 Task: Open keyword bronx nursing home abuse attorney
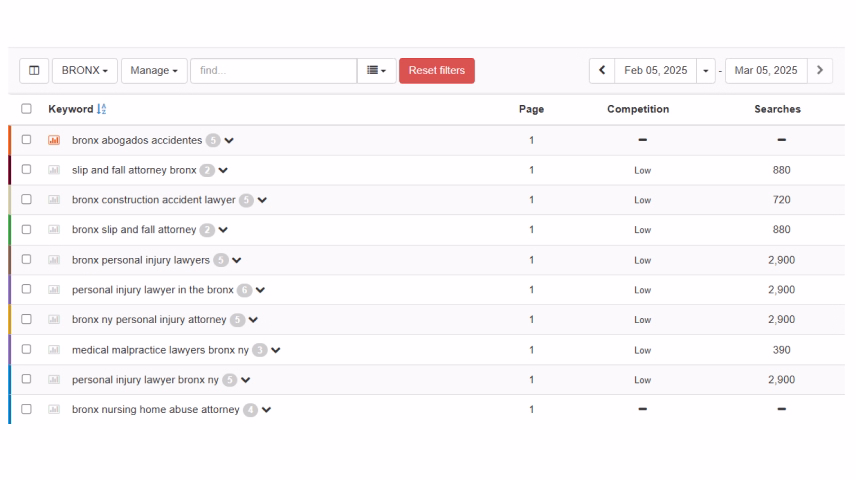(x=156, y=410)
